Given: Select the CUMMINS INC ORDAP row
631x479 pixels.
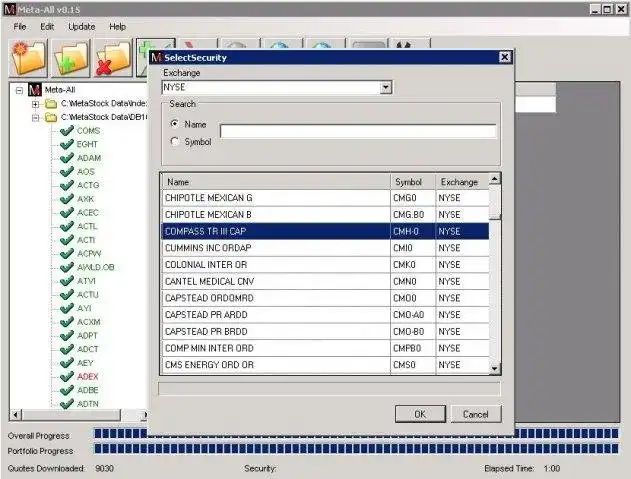Looking at the screenshot, I should tap(326, 248).
